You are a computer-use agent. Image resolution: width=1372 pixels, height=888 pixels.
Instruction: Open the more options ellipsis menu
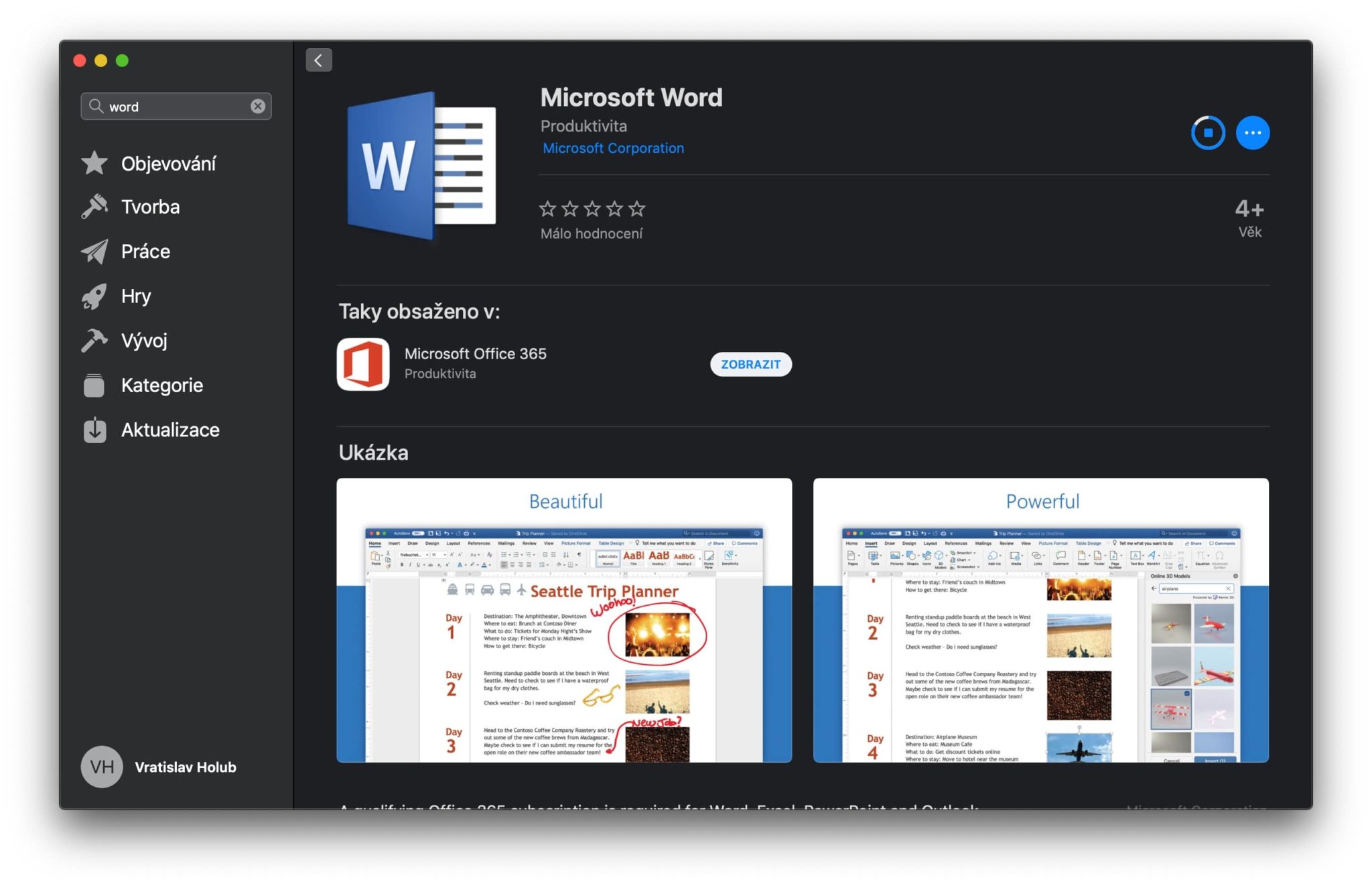click(x=1252, y=133)
